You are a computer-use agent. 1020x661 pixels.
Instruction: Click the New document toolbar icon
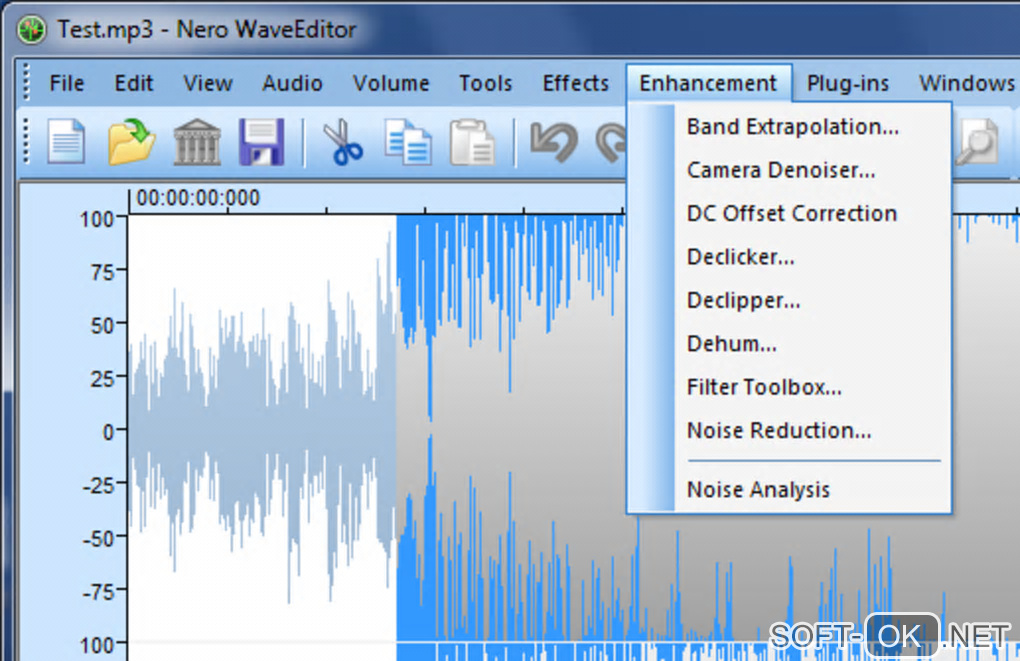[x=66, y=141]
